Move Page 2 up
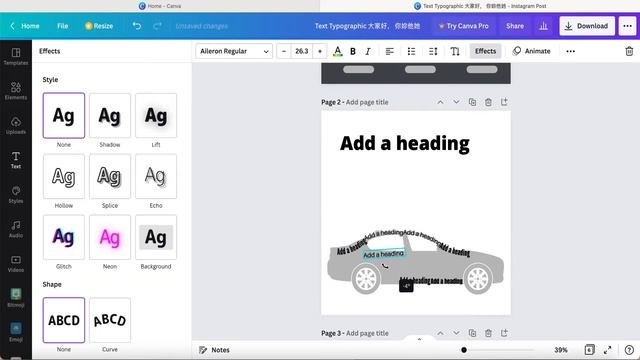This screenshot has width=640, height=360. point(440,102)
